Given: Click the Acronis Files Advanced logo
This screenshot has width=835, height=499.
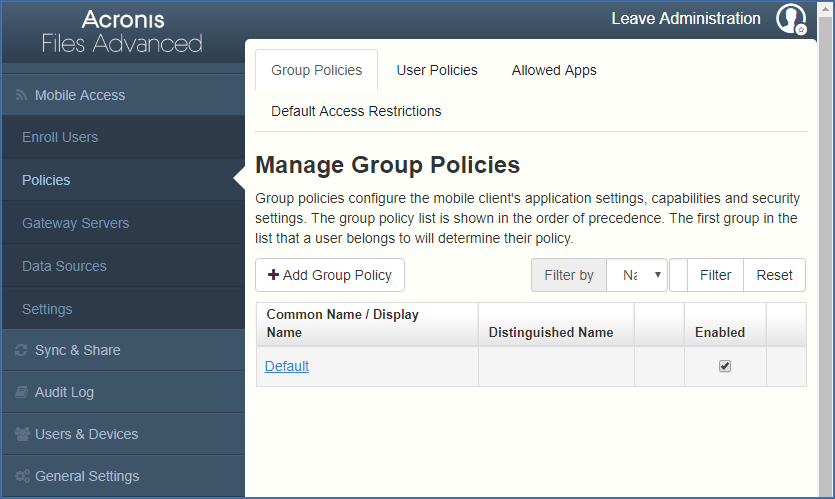Looking at the screenshot, I should [122, 32].
